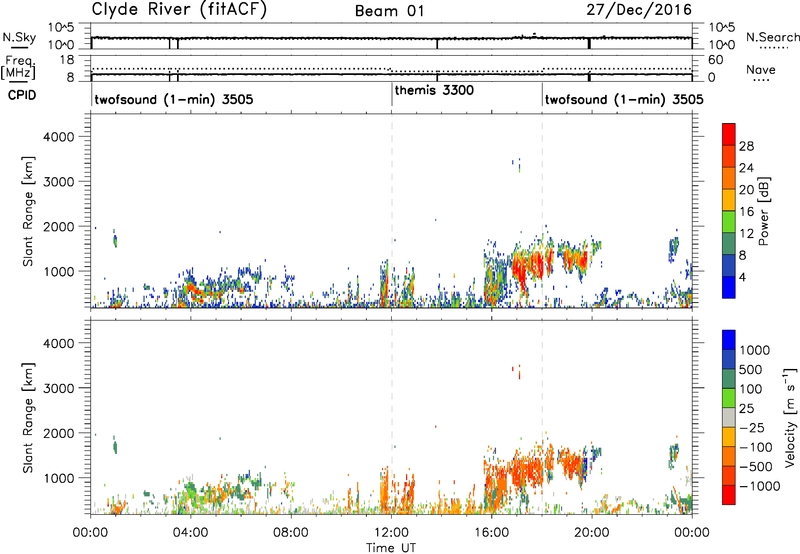This screenshot has height=554, width=800.
Task: Click the "N.Sky" legend label
Action: tap(19, 37)
